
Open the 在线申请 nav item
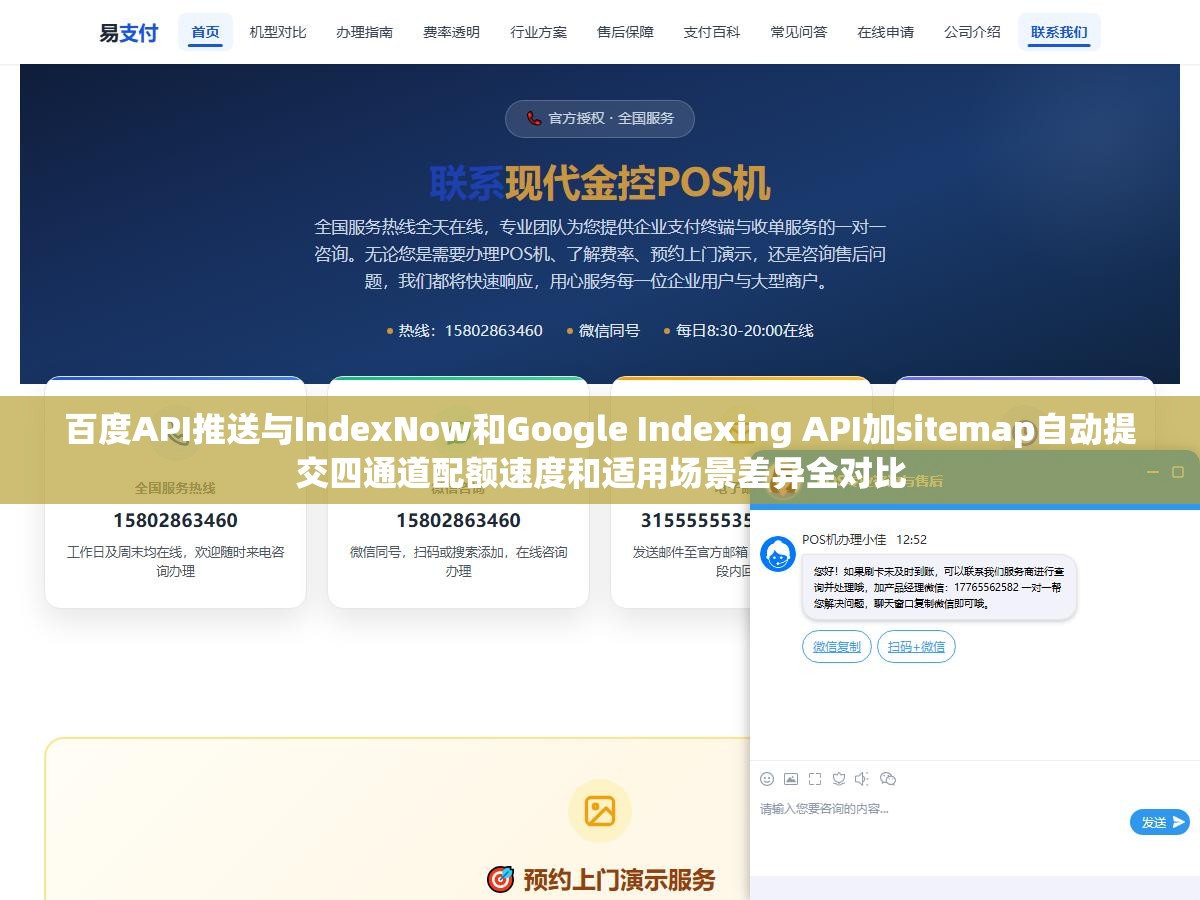tap(886, 32)
